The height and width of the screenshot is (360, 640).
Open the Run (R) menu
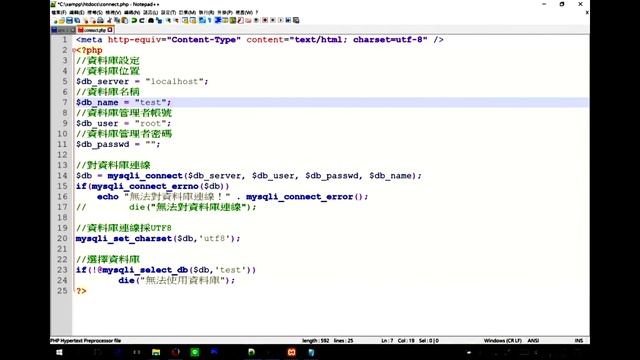pos(207,13)
